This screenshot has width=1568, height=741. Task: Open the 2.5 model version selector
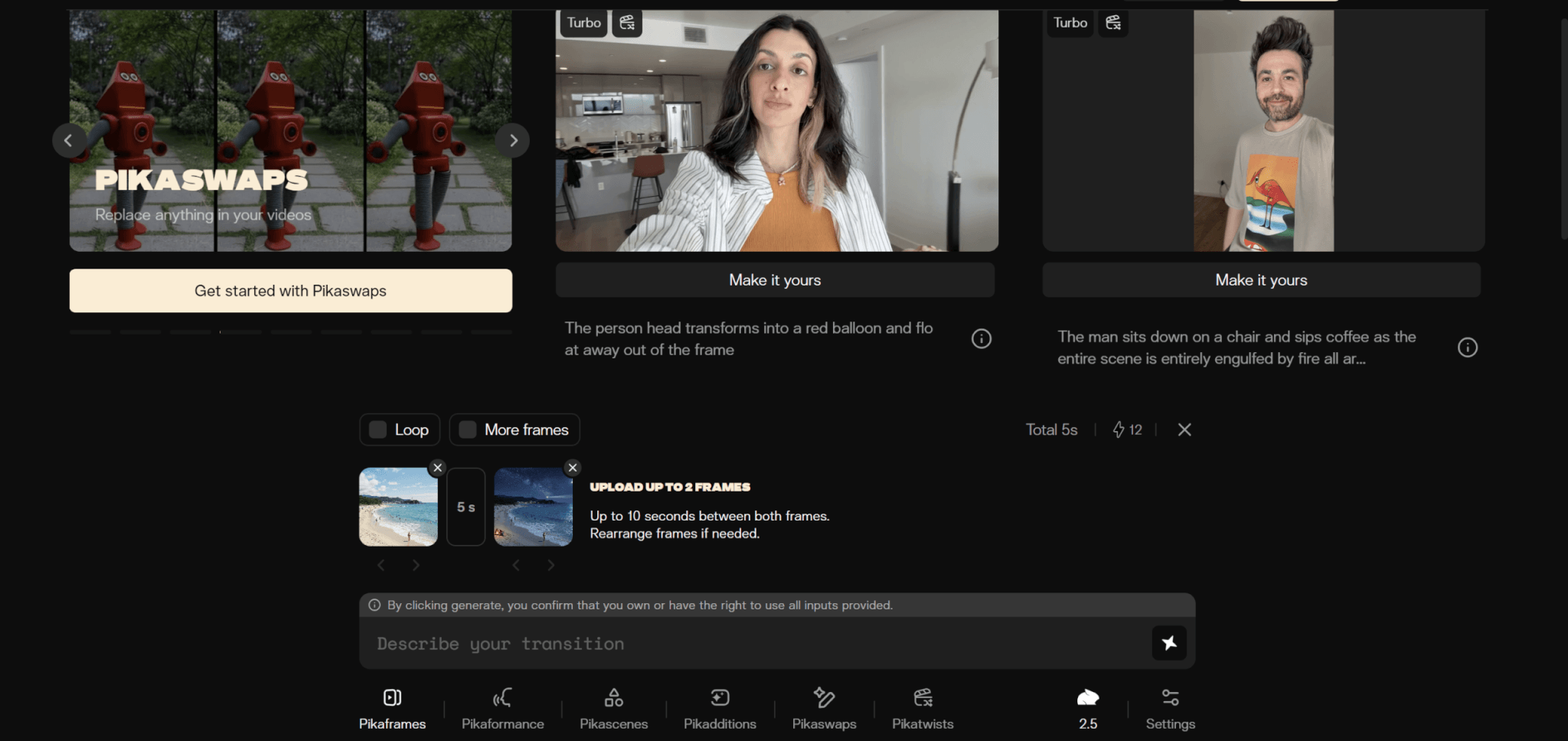tap(1087, 708)
